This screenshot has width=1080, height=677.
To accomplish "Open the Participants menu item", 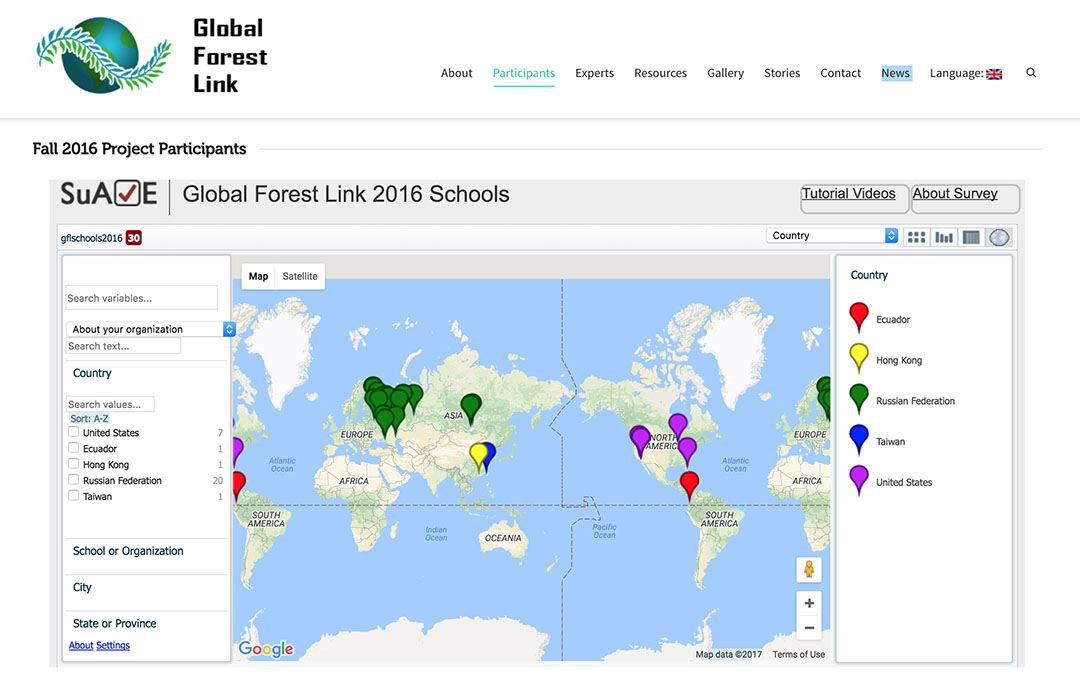I will point(523,73).
